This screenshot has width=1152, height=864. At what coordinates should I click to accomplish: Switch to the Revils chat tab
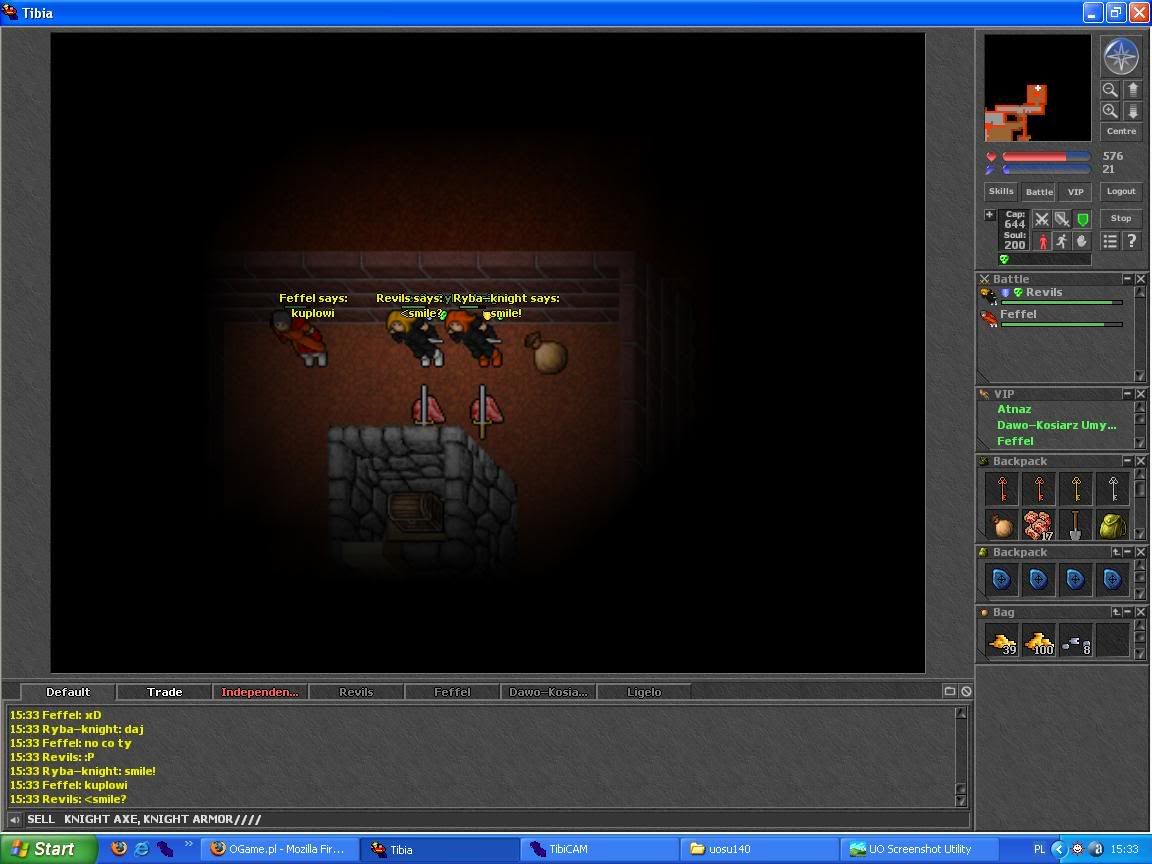[x=356, y=692]
